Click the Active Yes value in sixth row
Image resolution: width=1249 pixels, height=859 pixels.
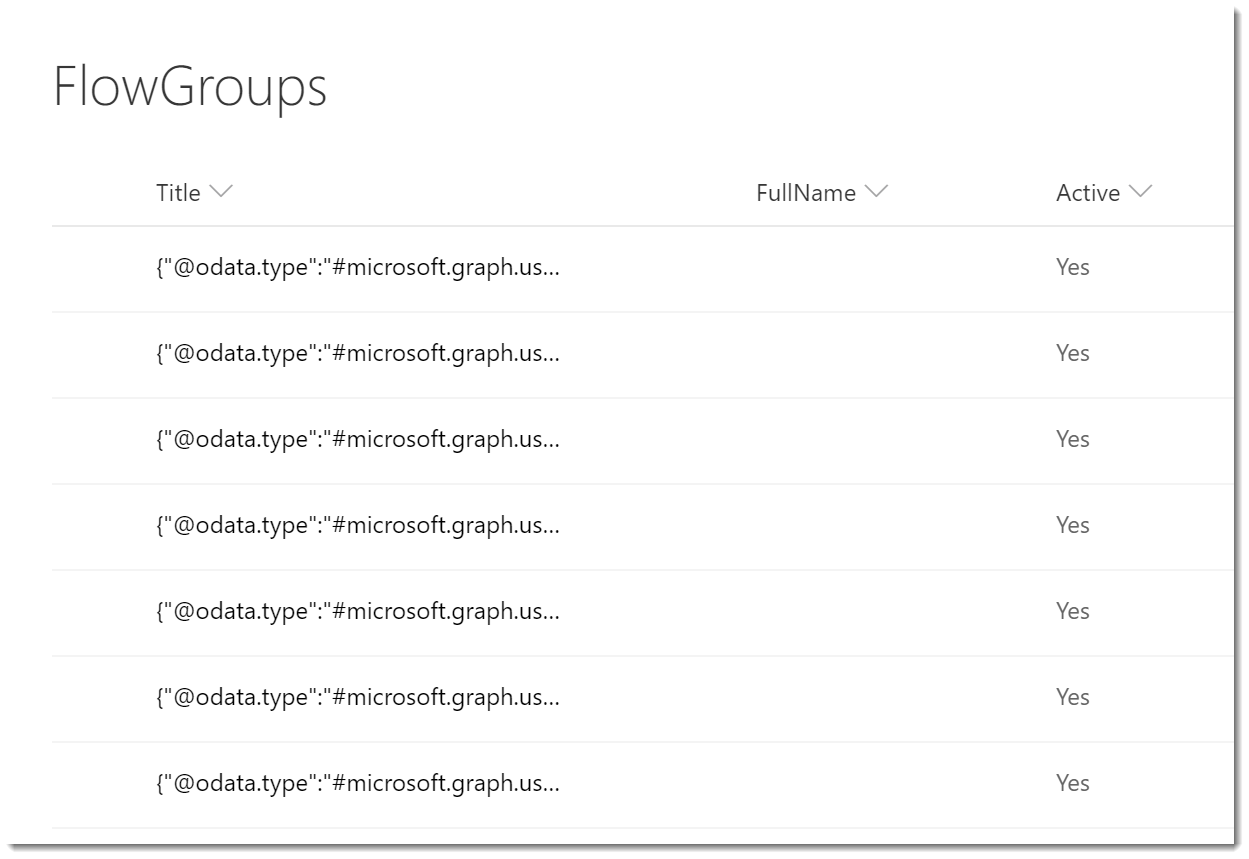(x=1073, y=697)
